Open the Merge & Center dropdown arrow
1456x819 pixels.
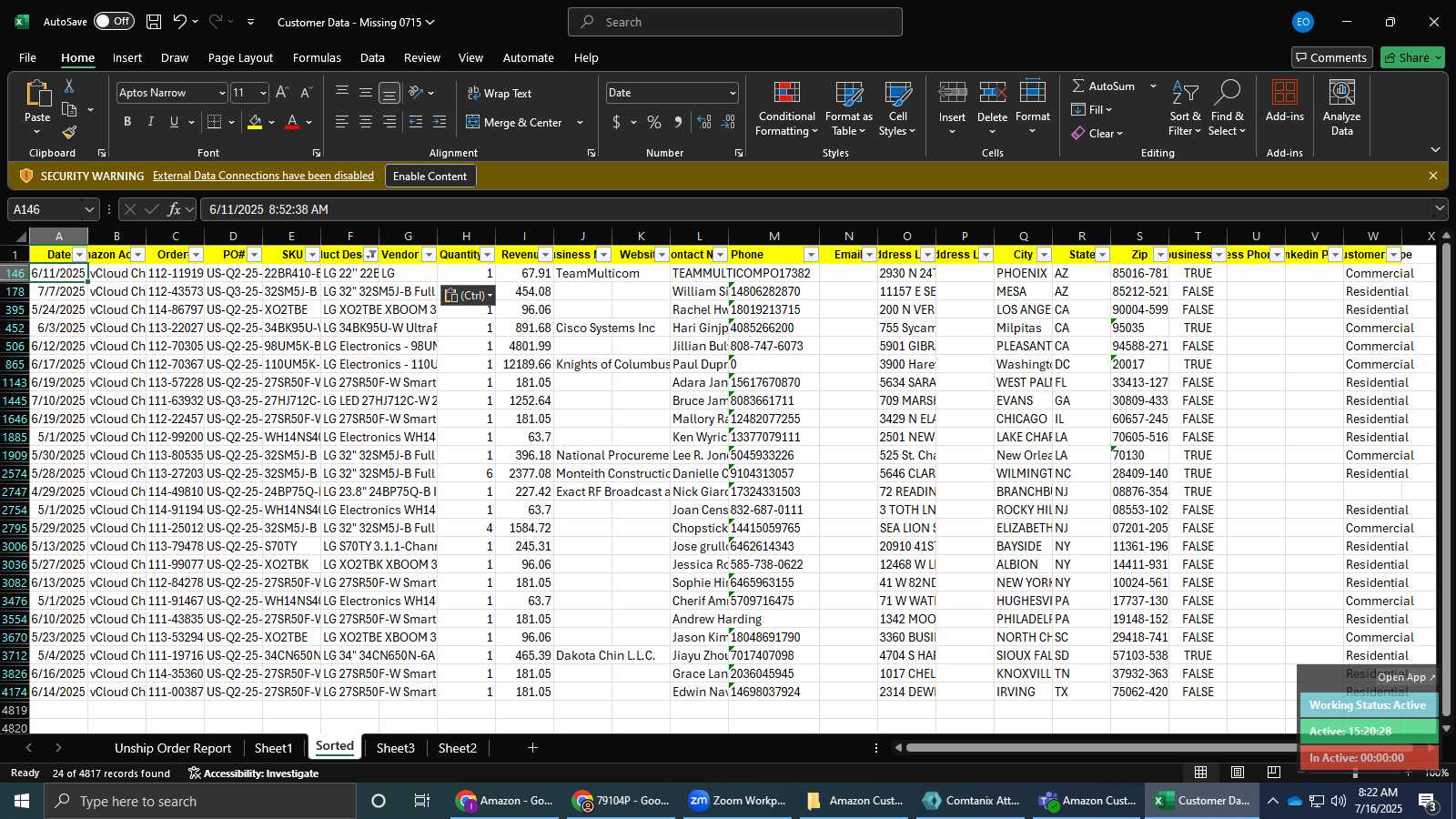coord(580,122)
